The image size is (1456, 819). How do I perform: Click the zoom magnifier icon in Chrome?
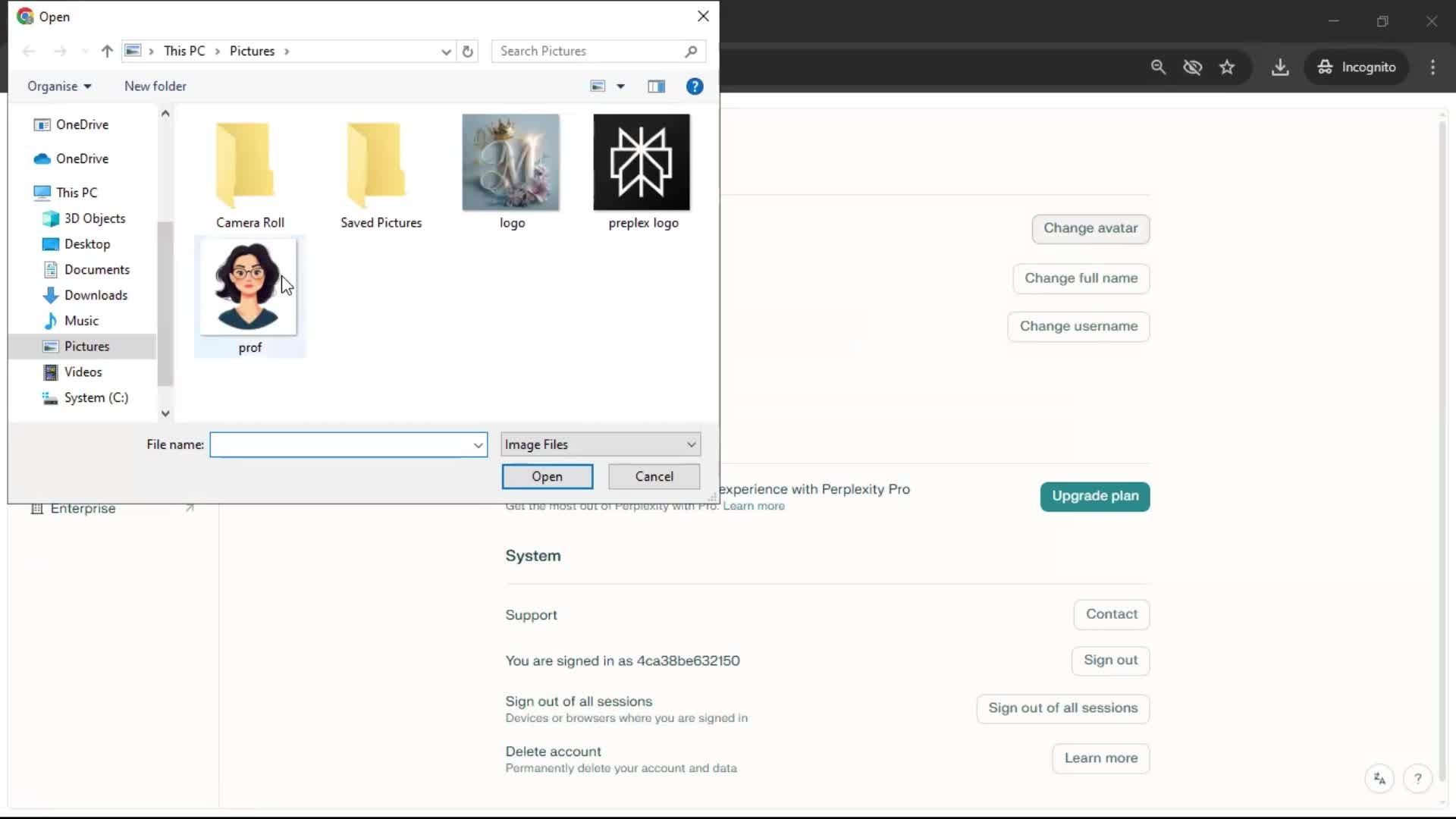pyautogui.click(x=1158, y=67)
